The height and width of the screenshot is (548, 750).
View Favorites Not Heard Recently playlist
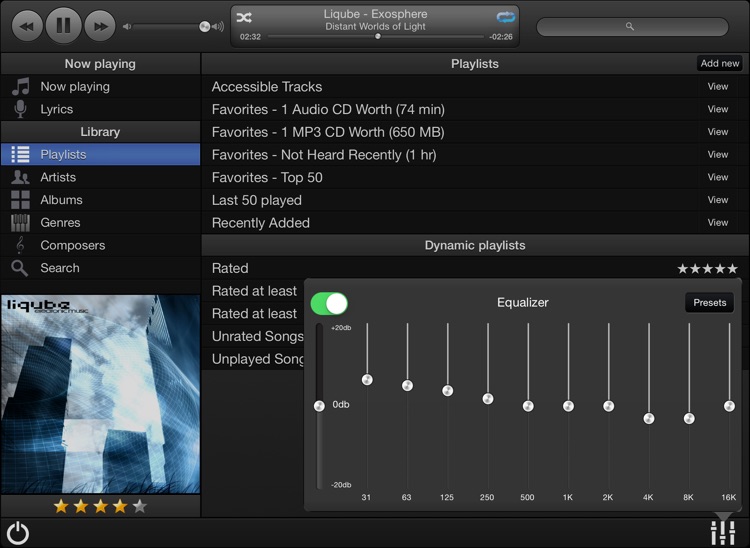pos(717,154)
